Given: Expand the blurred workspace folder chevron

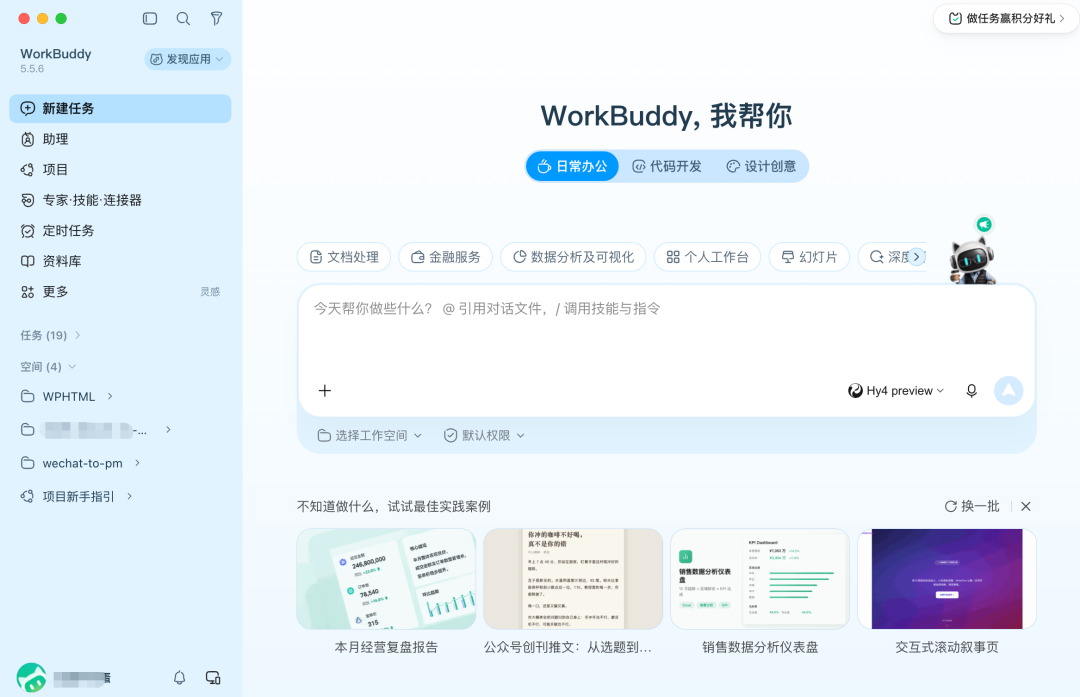Looking at the screenshot, I should tap(168, 430).
